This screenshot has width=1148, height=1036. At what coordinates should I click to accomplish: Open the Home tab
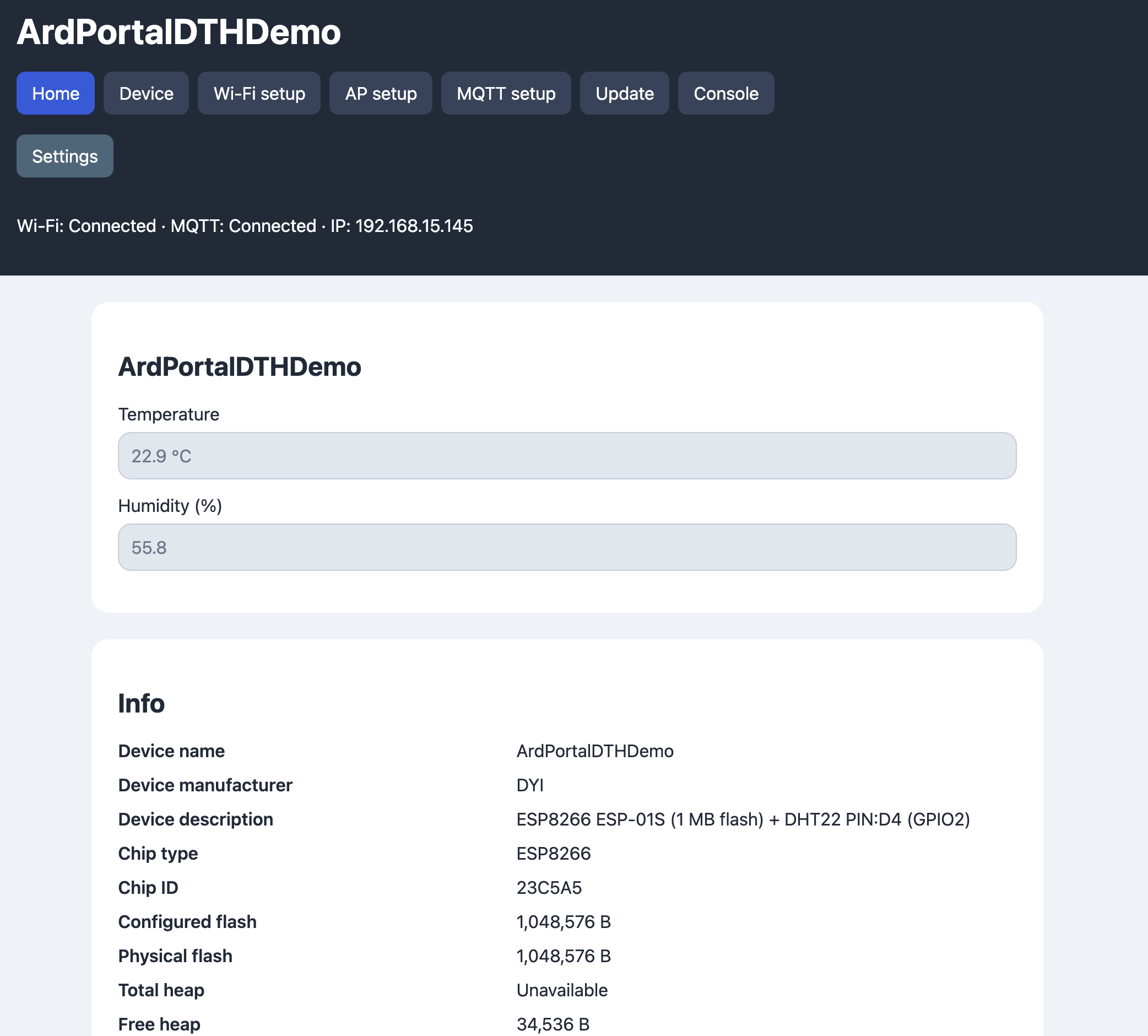(x=55, y=93)
